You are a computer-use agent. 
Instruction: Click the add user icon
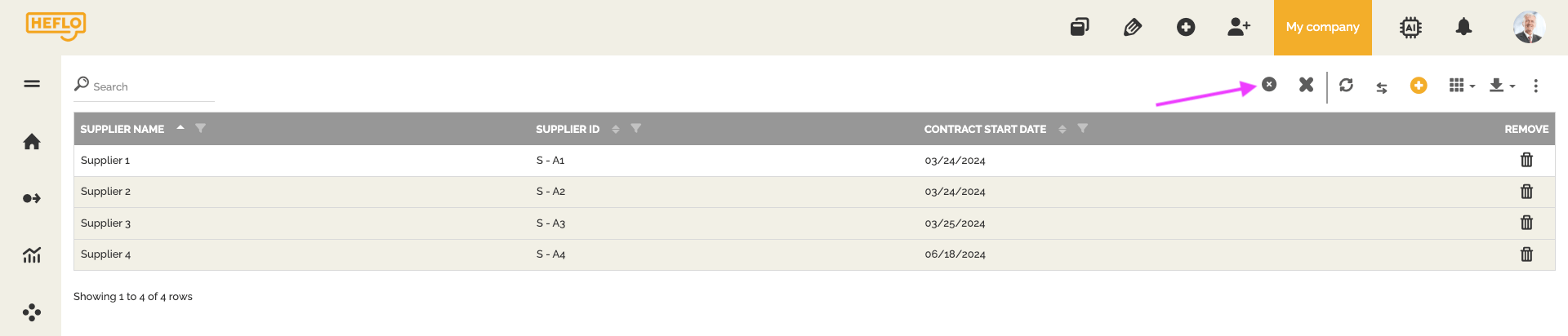(1238, 28)
